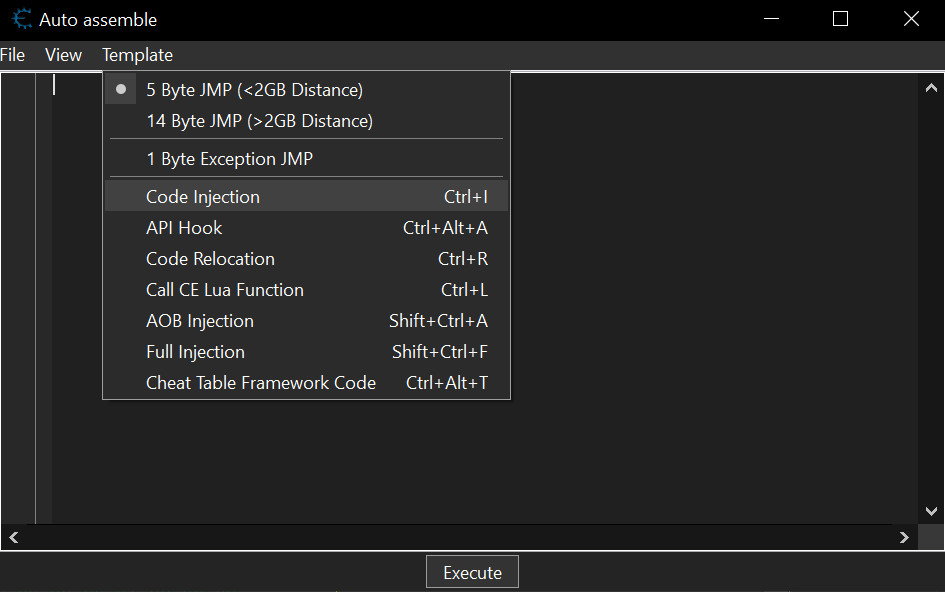Choose Code Injection template
The width and height of the screenshot is (945, 592).
coord(203,197)
